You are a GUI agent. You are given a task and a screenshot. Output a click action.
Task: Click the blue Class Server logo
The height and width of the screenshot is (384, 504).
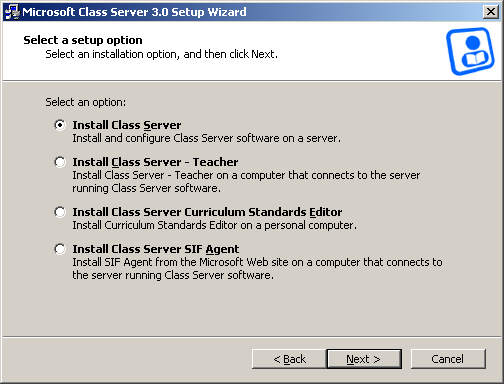(470, 51)
